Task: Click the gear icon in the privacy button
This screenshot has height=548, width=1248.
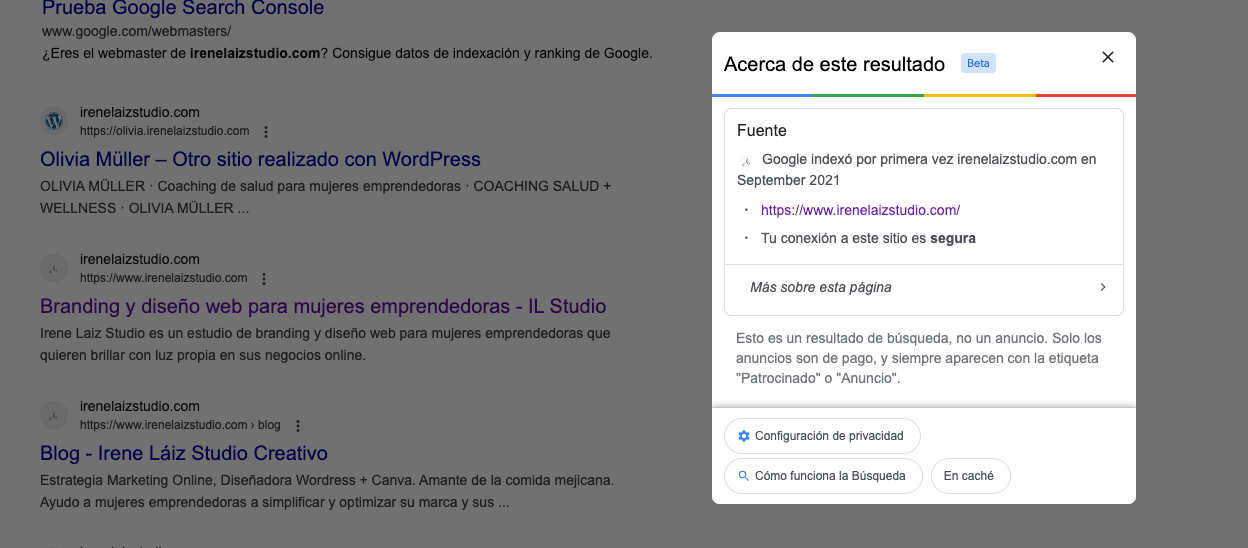Action: 743,436
